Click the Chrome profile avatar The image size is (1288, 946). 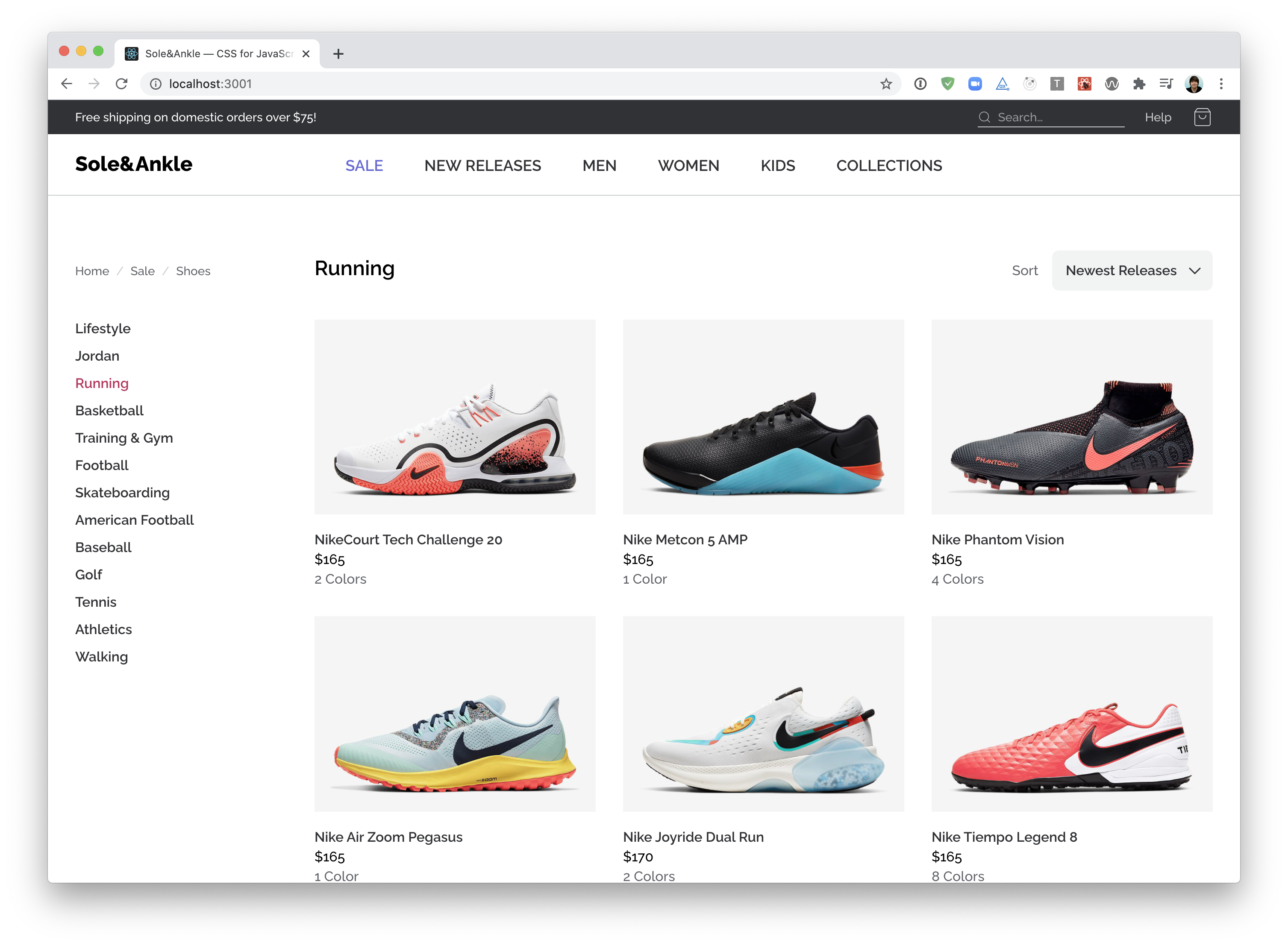point(1194,84)
